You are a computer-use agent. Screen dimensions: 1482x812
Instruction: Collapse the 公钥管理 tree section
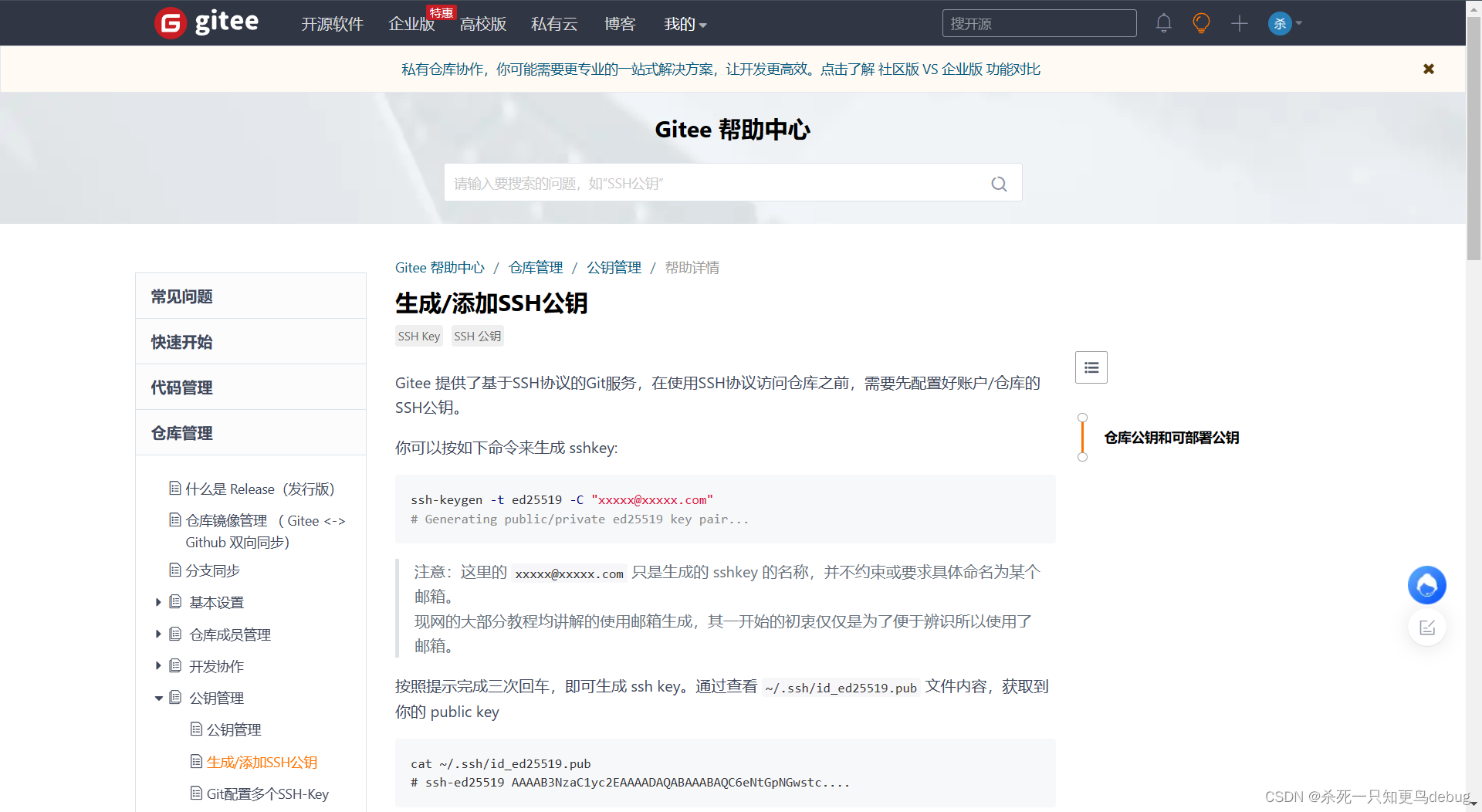[159, 698]
